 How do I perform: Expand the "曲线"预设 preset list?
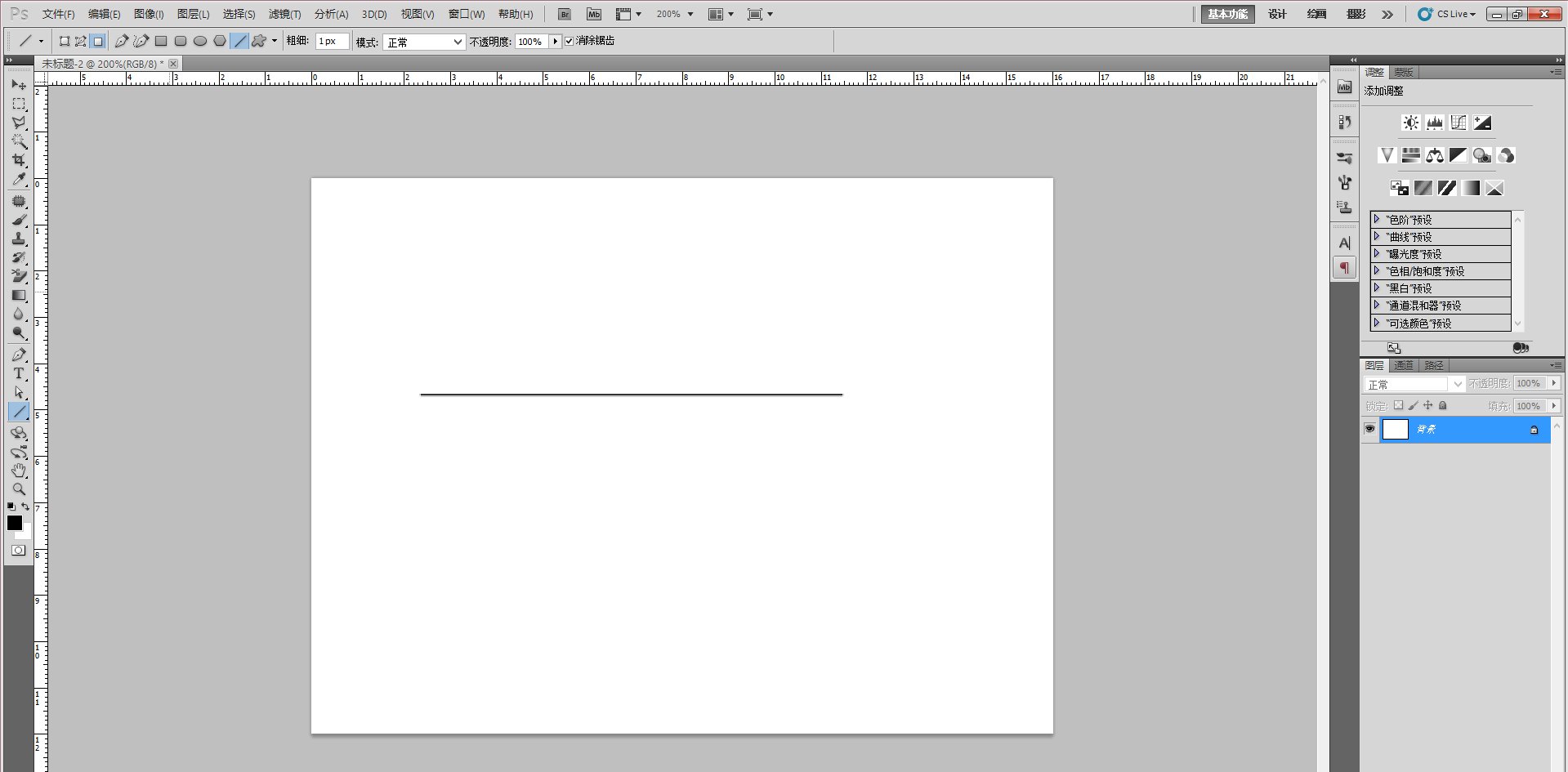[1377, 236]
